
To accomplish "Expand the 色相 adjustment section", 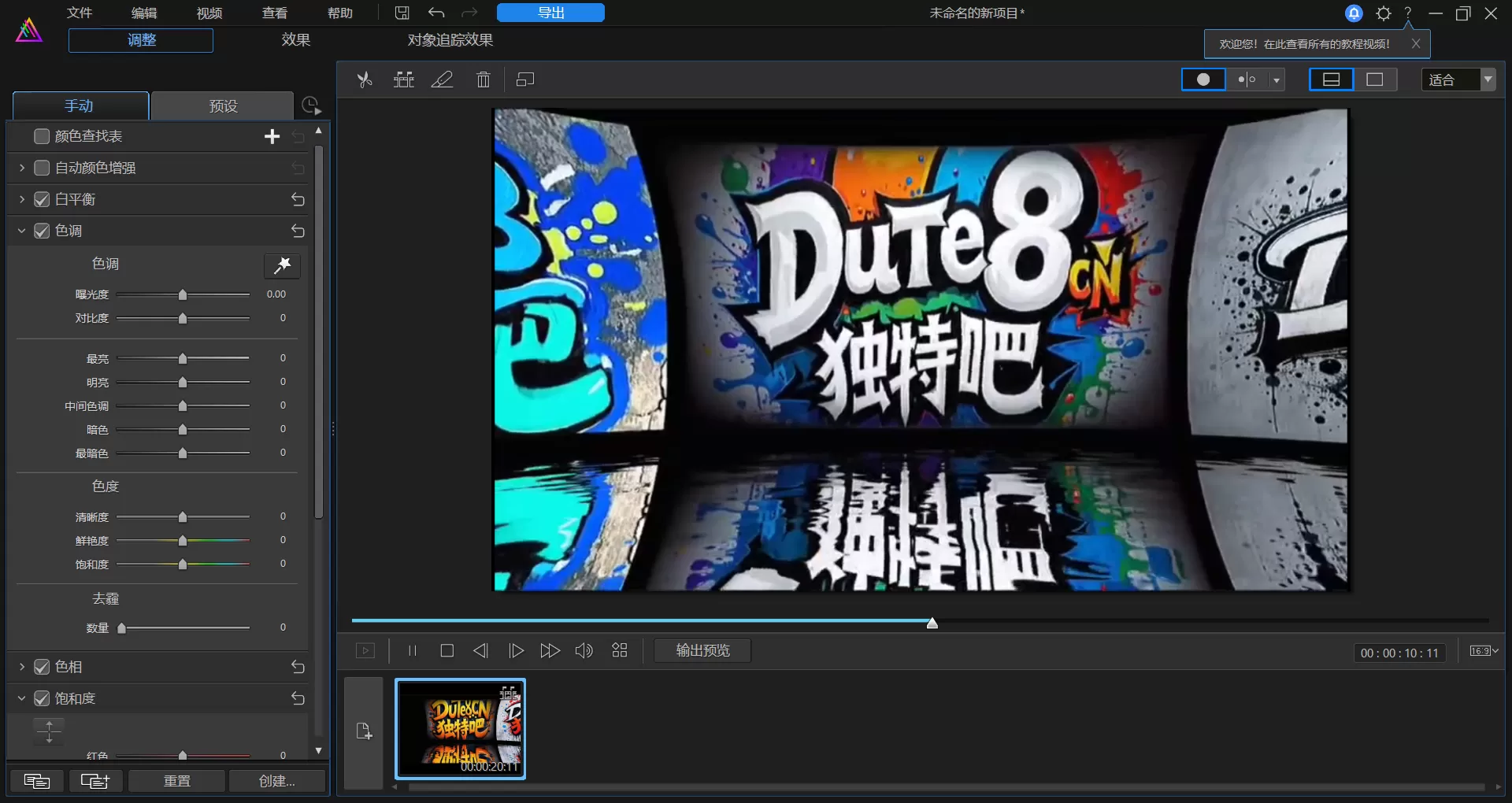I will [21, 666].
